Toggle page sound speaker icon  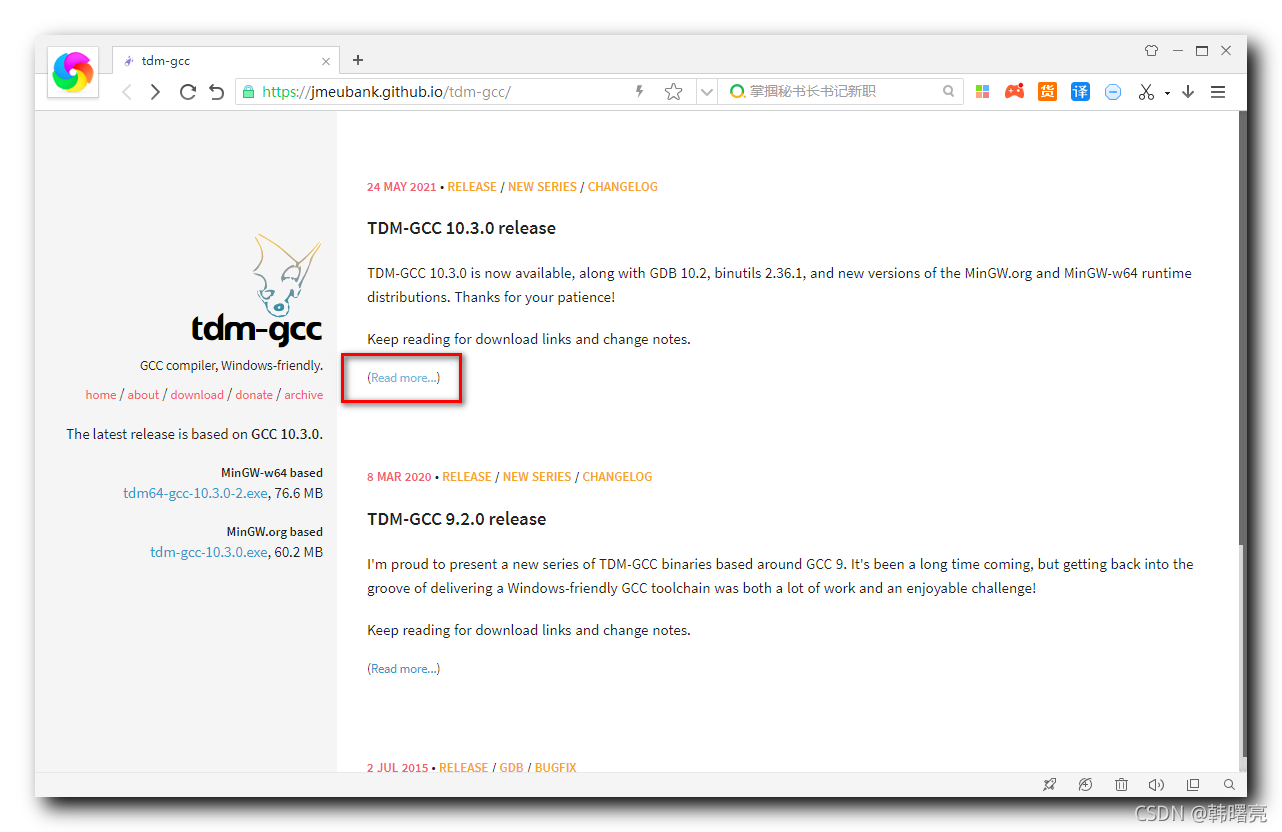pos(1157,785)
